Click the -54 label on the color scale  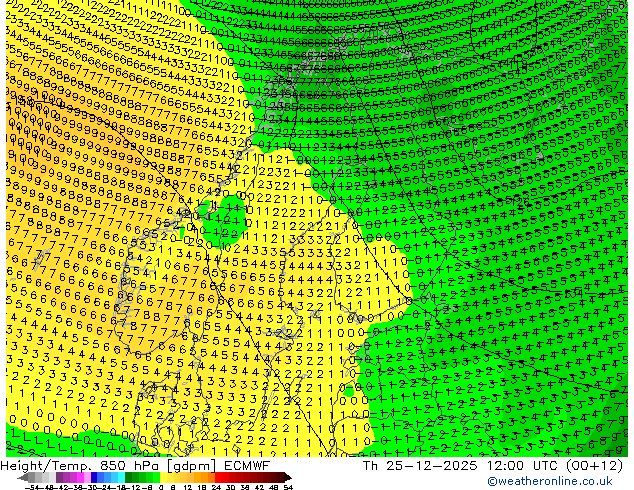pos(32,488)
